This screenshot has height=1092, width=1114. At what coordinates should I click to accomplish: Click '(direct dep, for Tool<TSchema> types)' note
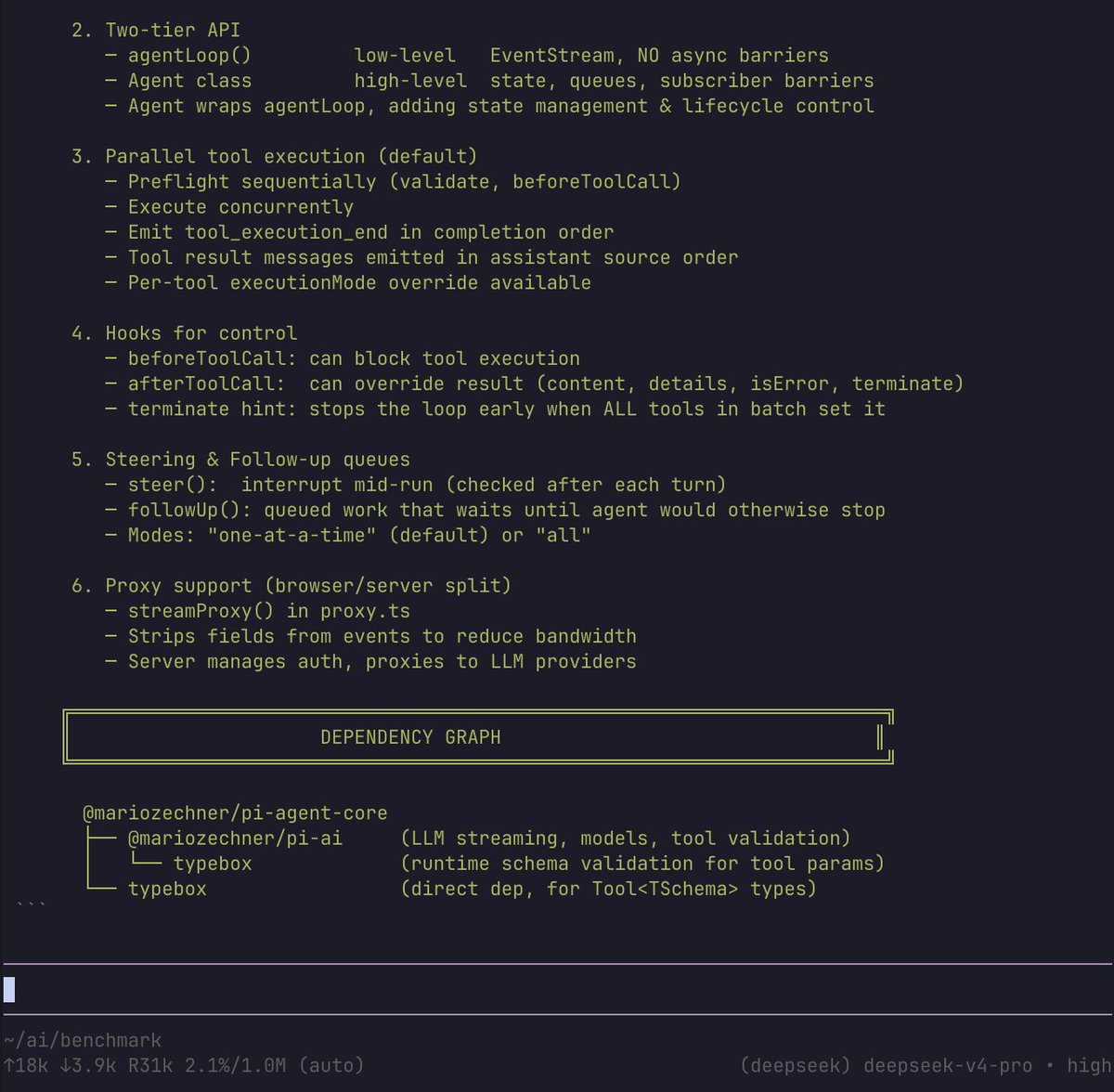tap(609, 889)
